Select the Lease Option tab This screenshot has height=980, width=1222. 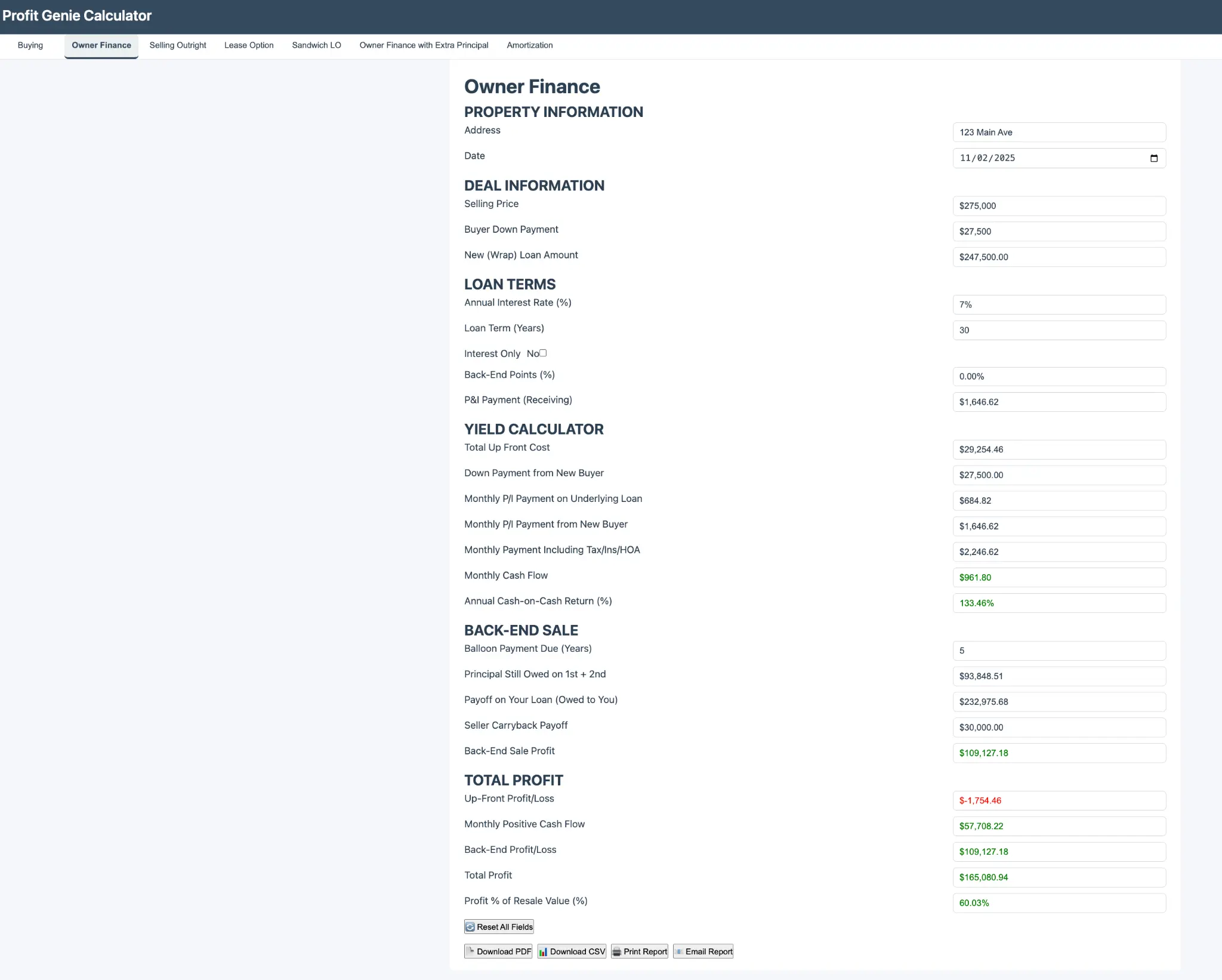249,45
